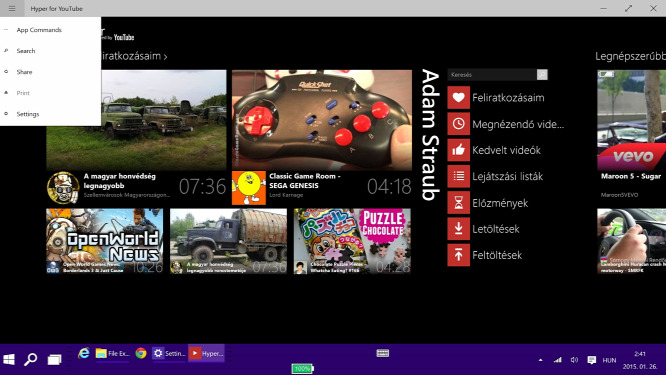
Task: Open the Windows Start button
Action: (x=9, y=360)
